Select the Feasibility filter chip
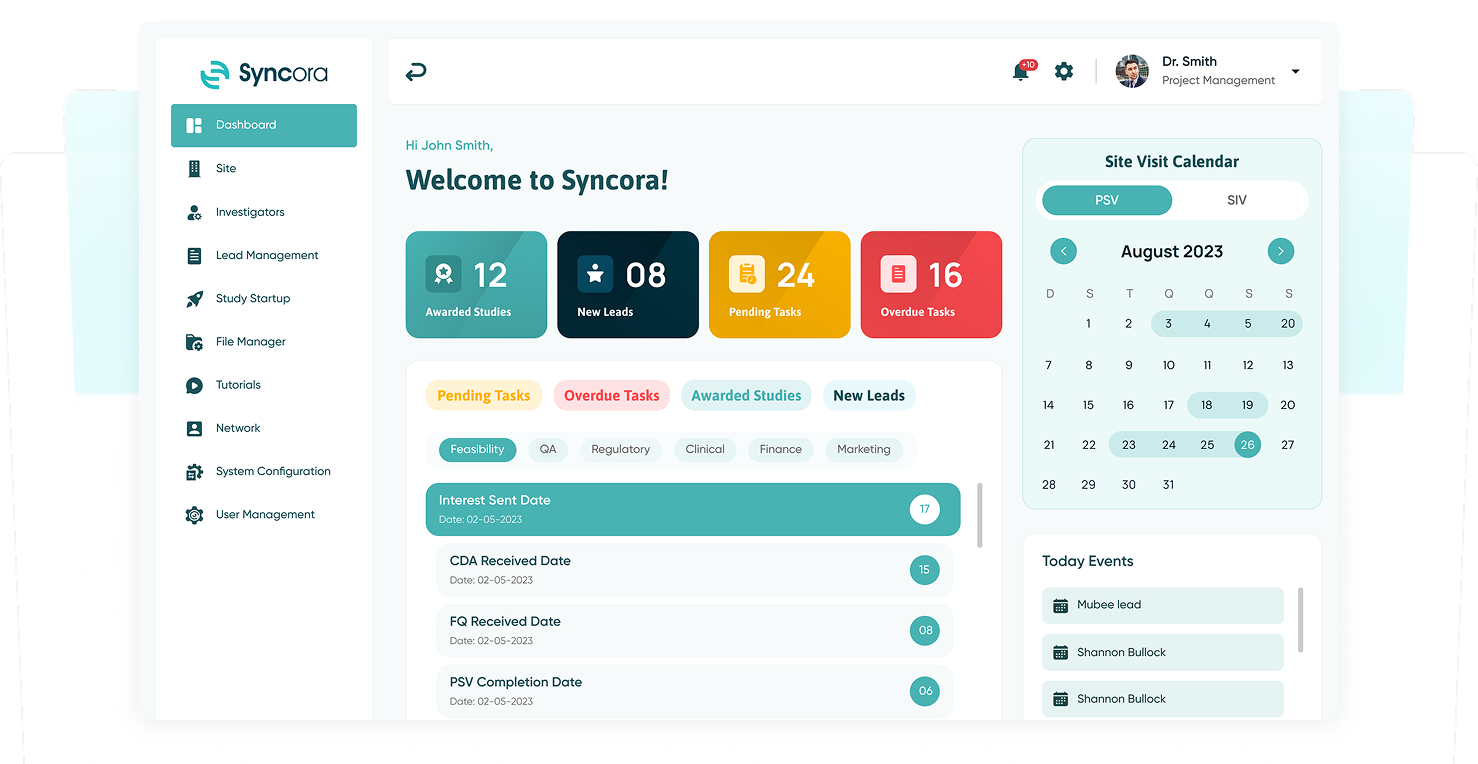The width and height of the screenshot is (1478, 764). (478, 450)
